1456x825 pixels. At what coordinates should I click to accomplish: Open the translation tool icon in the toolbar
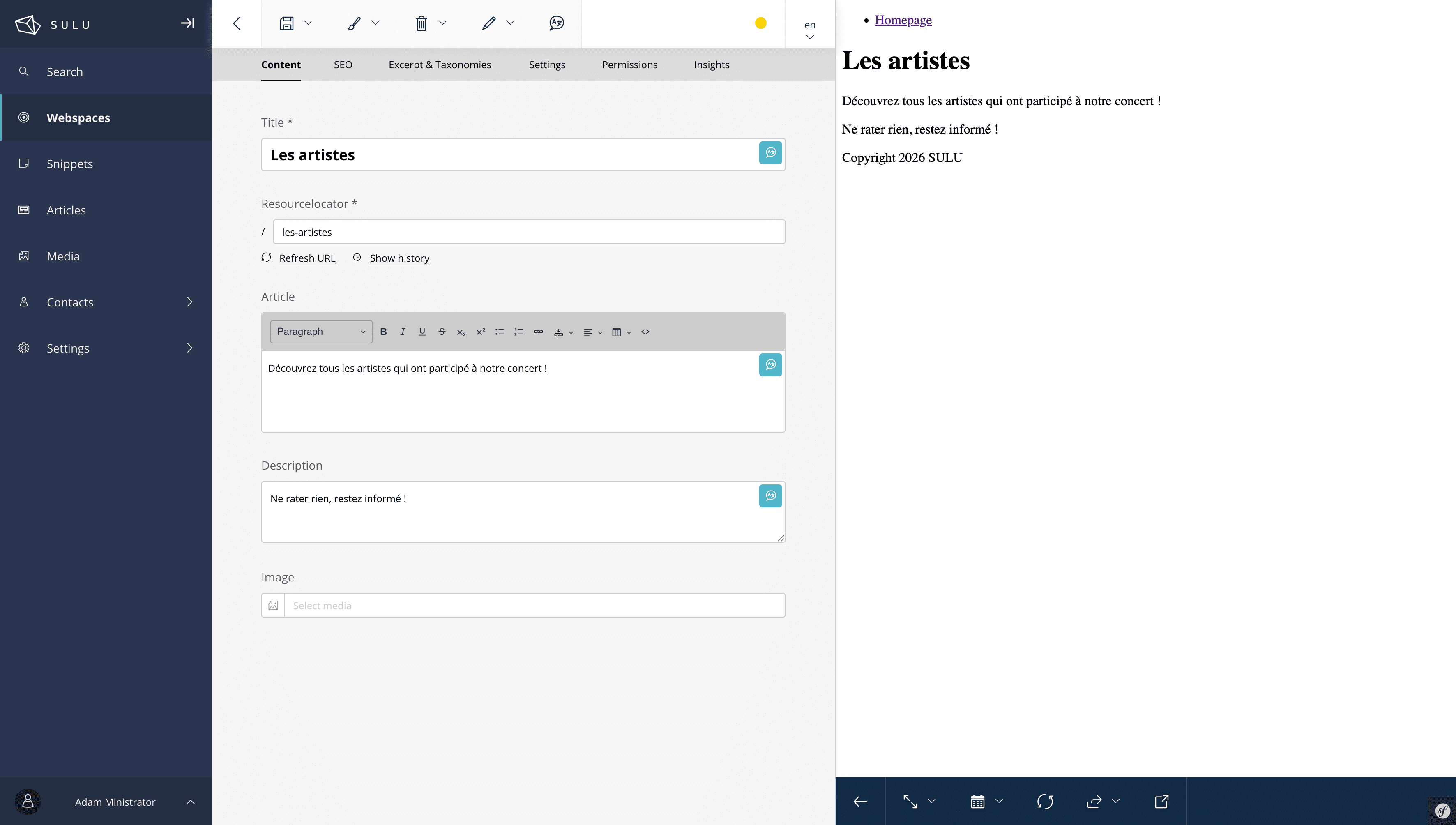(x=556, y=23)
